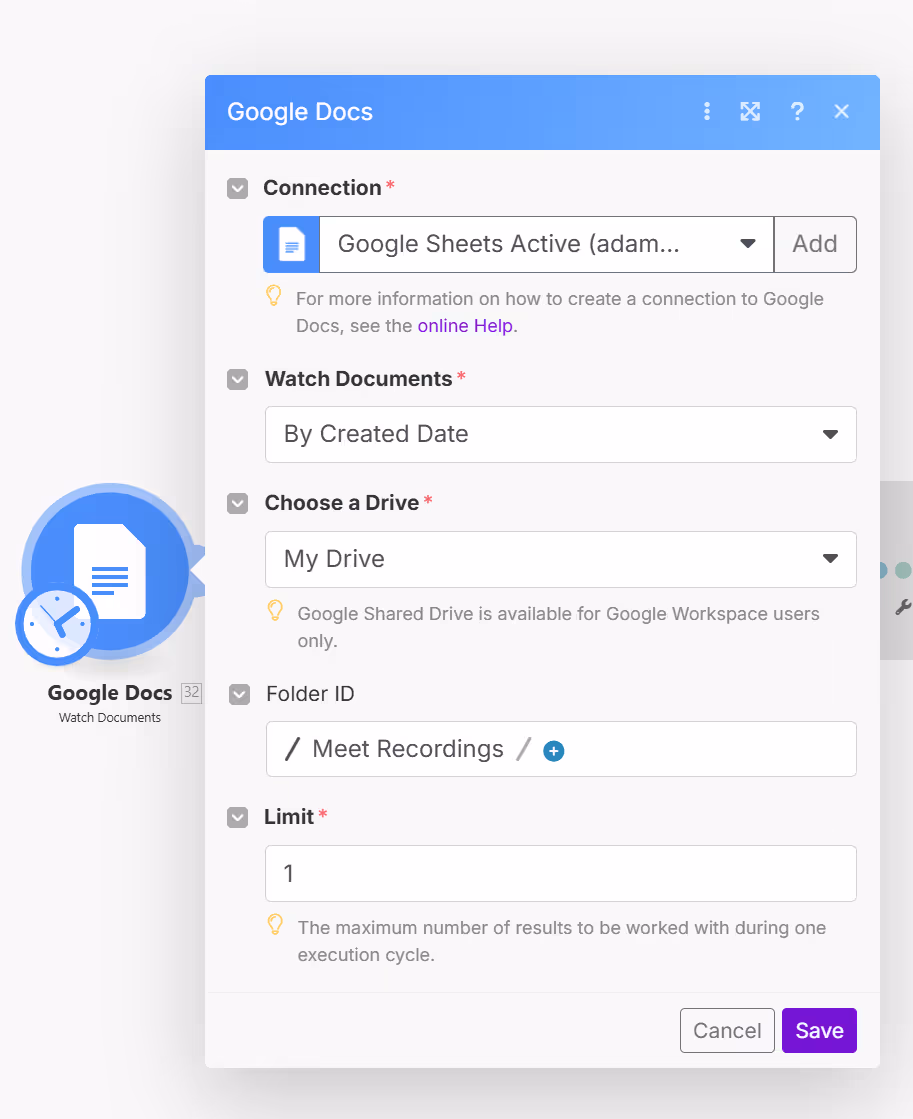Toggle the Limit field chevron
The image size is (913, 1119).
(238, 817)
